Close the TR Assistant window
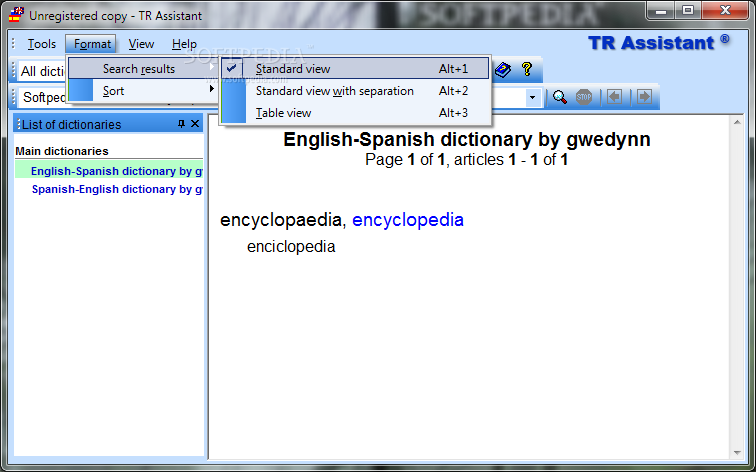The width and height of the screenshot is (756, 472). [x=725, y=11]
